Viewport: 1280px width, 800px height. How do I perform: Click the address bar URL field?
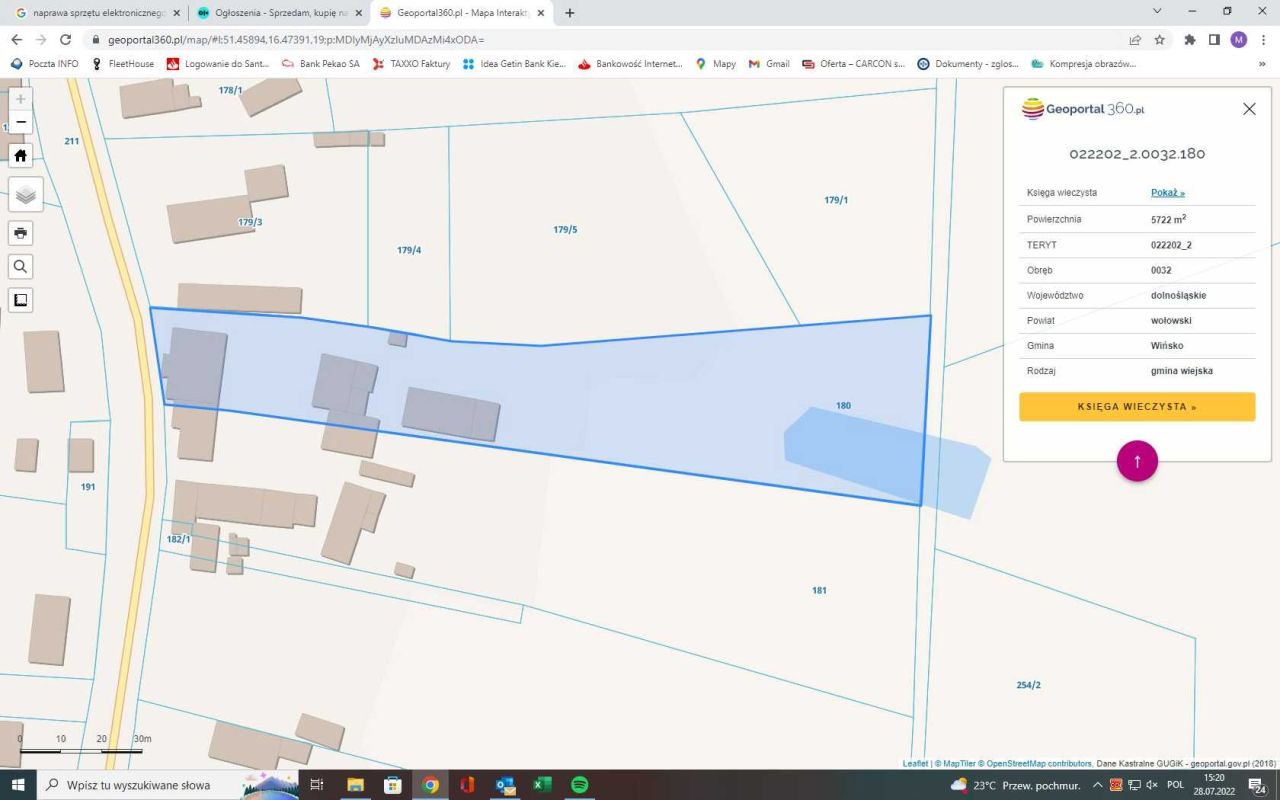click(600, 40)
